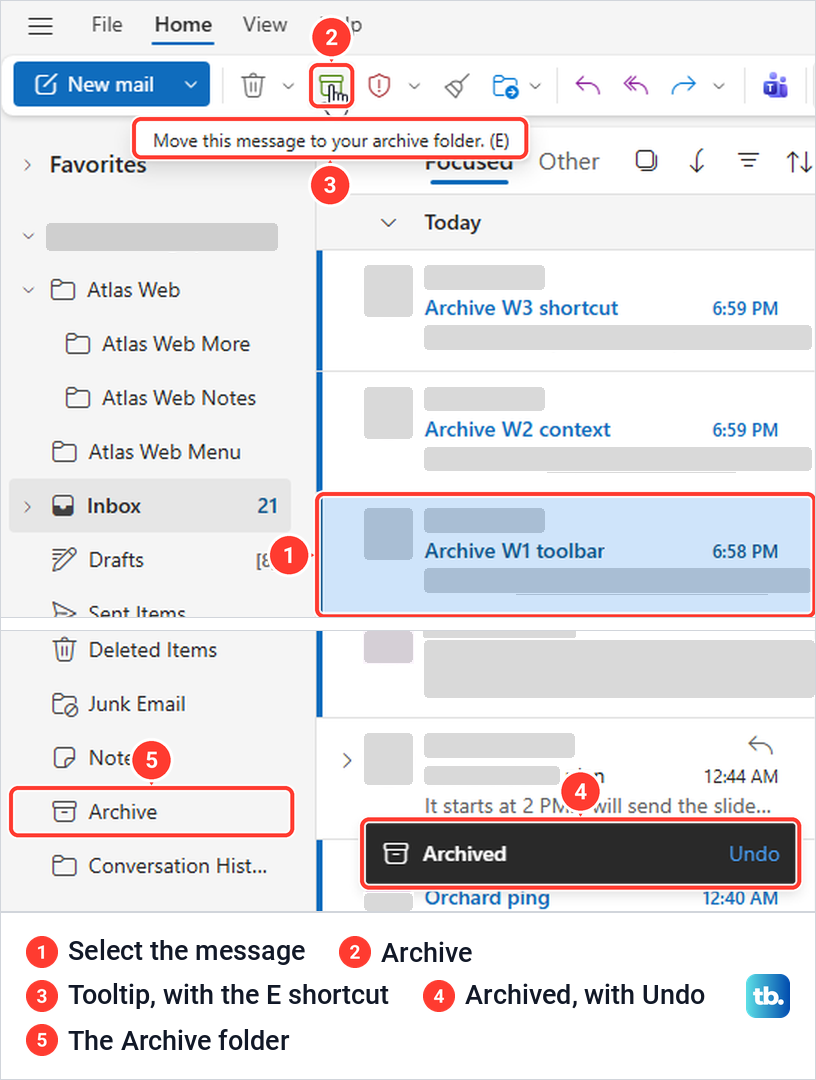The height and width of the screenshot is (1080, 816).
Task: Open the Atlas Web folder
Action: [x=134, y=290]
